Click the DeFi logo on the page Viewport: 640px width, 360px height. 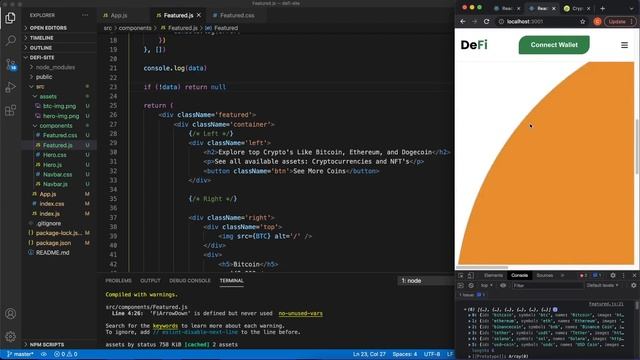[x=474, y=45]
